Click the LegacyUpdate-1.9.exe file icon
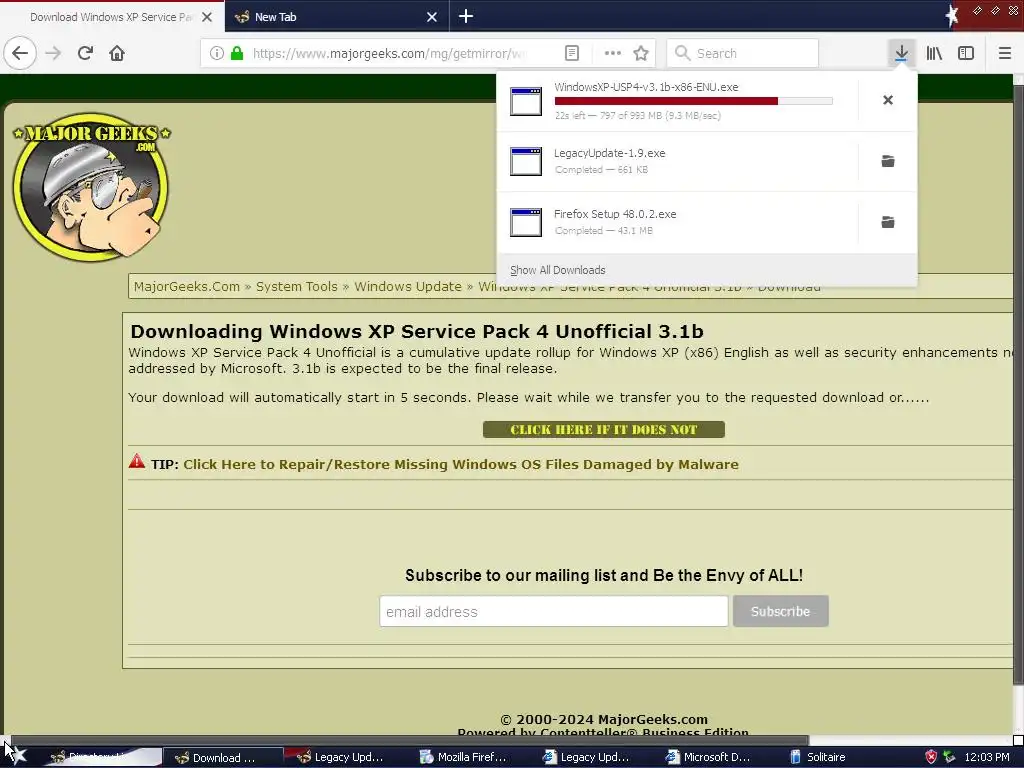This screenshot has width=1024, height=768. [526, 161]
